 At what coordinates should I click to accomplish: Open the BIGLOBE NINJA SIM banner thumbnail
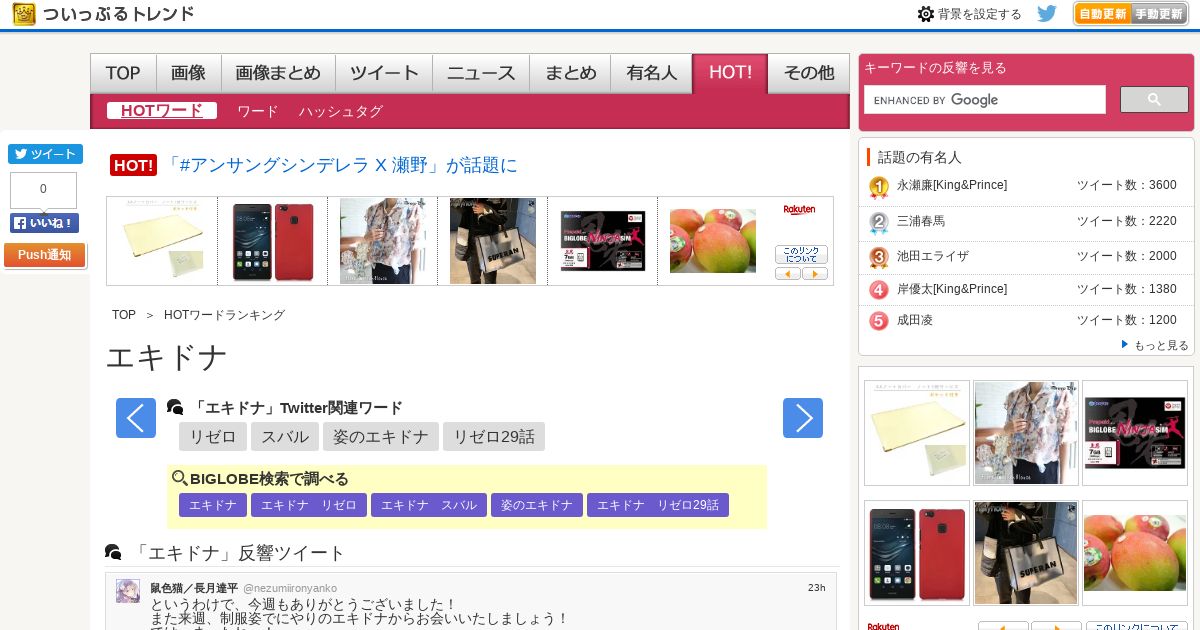point(603,241)
